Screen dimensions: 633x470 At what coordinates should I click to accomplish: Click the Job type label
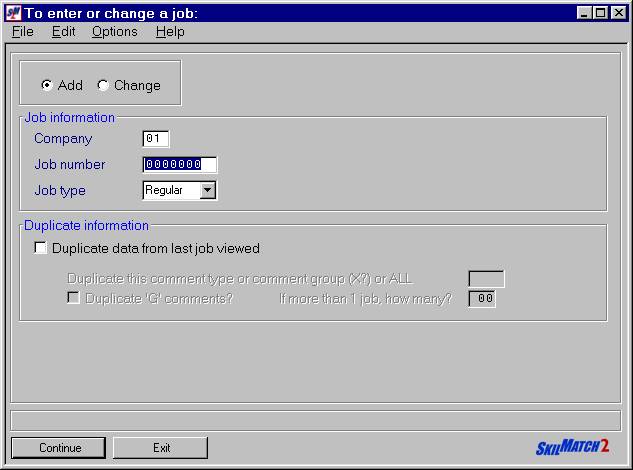click(x=60, y=190)
